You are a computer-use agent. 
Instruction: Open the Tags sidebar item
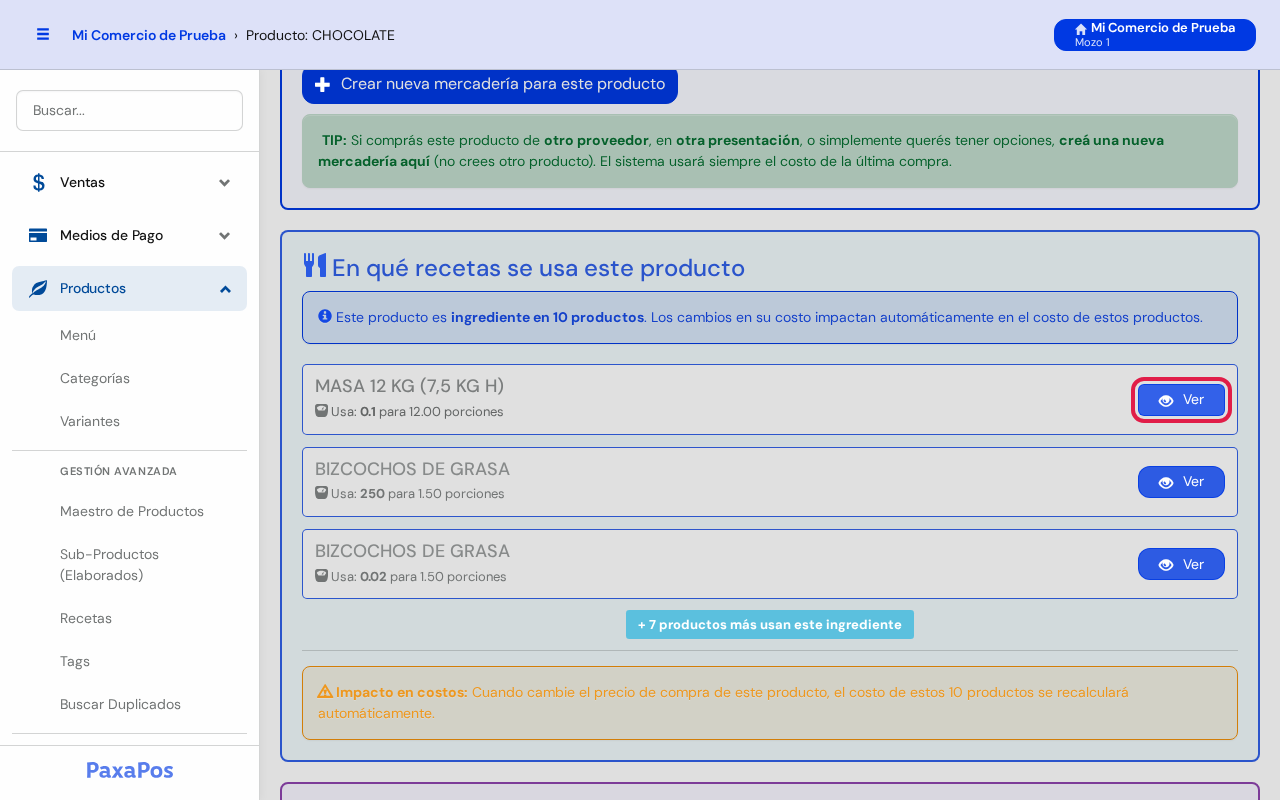[75, 661]
